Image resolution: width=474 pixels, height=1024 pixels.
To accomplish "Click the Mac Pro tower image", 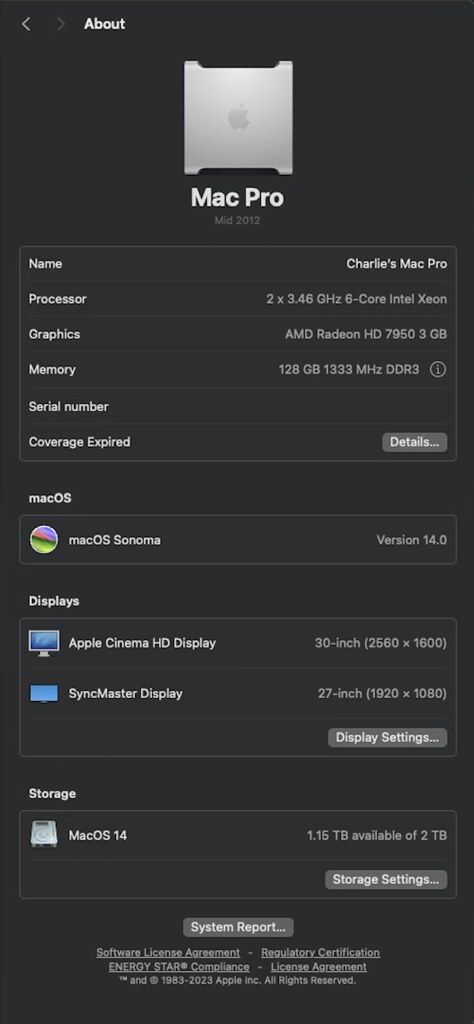I will click(238, 118).
